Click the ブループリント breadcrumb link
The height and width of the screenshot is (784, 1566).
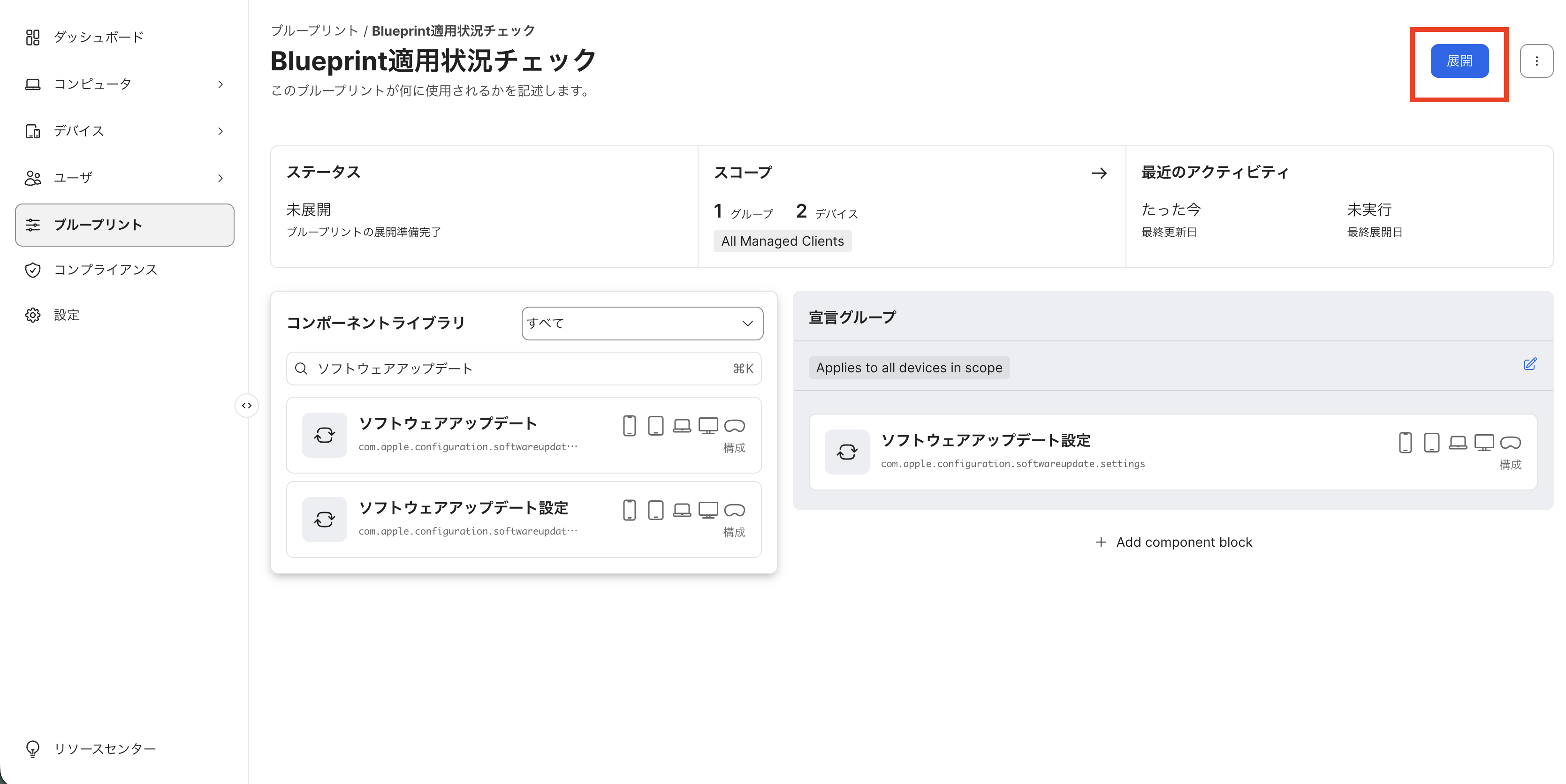(314, 30)
